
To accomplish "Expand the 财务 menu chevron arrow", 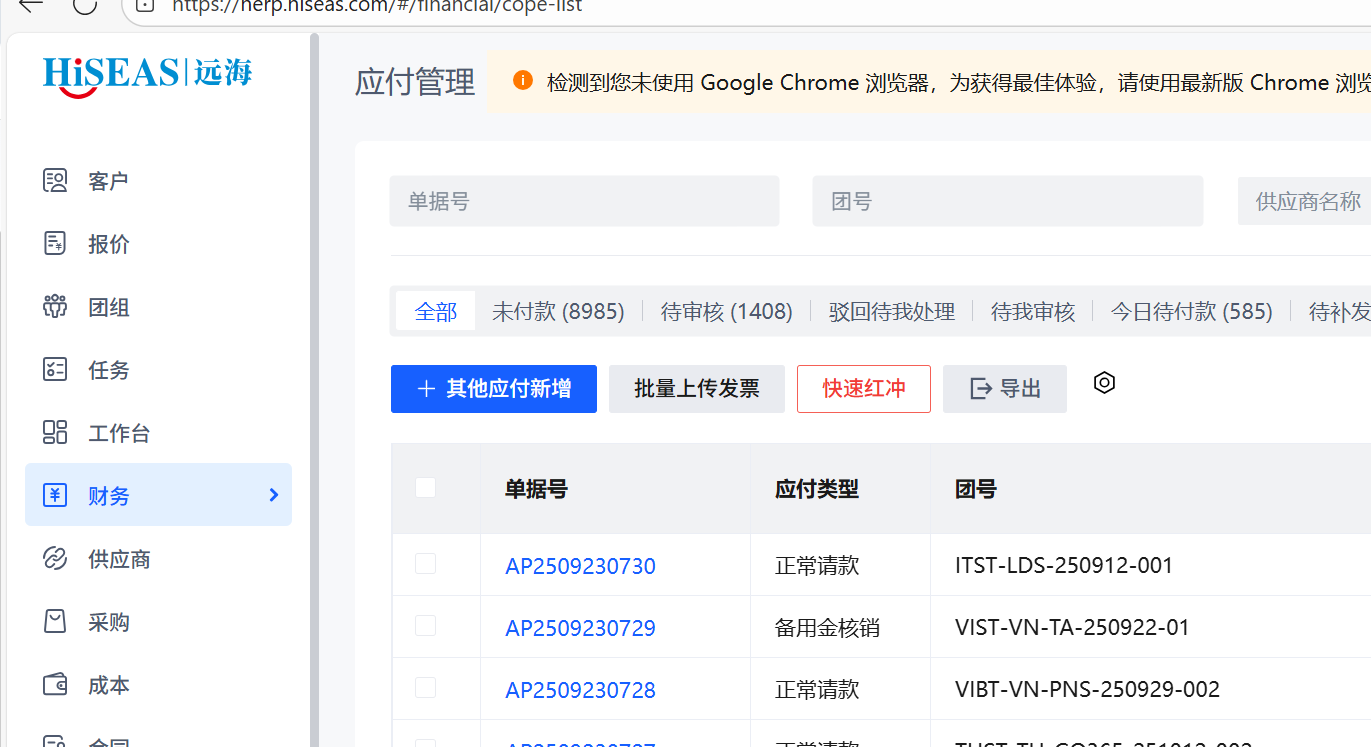I will pos(274,495).
